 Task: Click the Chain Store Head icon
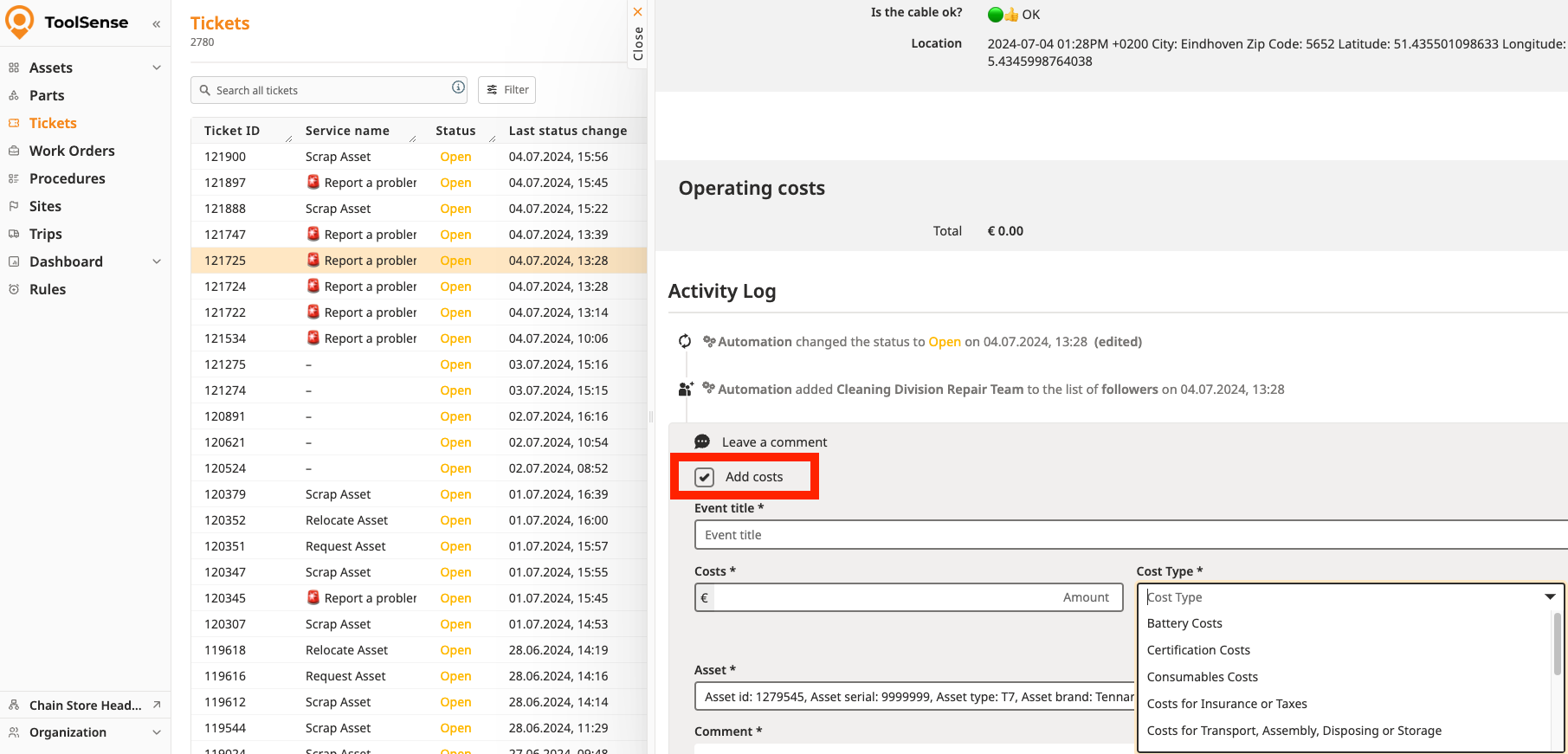14,705
